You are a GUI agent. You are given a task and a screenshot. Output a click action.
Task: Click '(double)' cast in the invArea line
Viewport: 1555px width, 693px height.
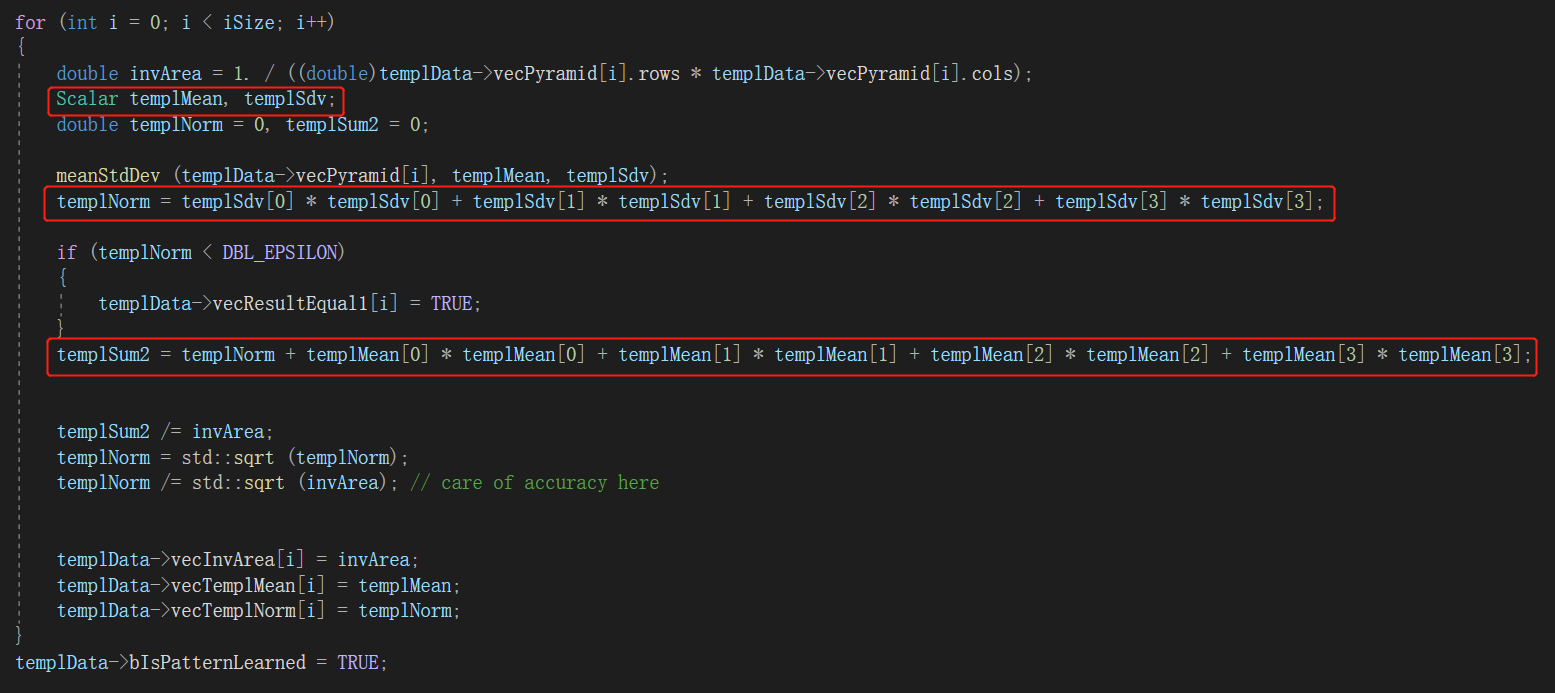337,74
